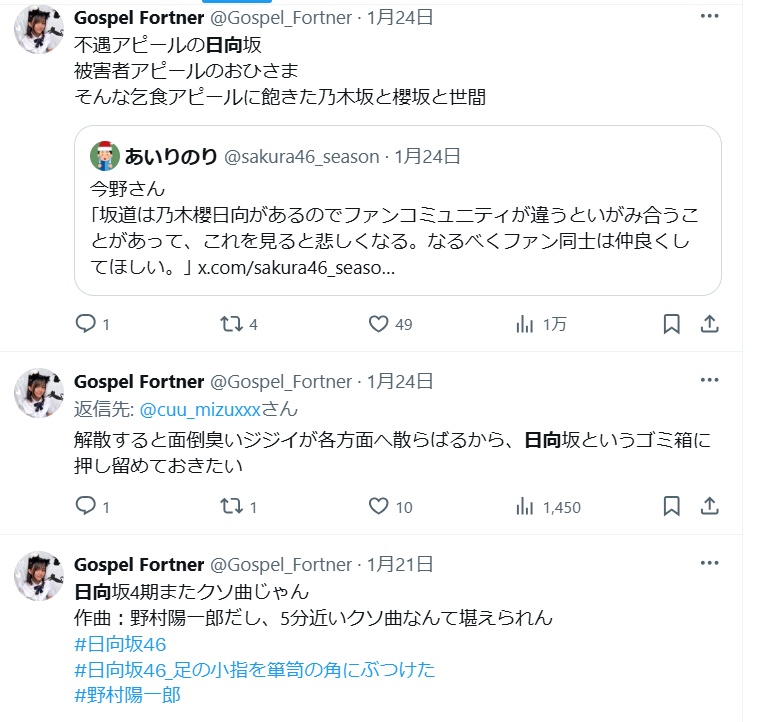
Task: Reply to the first tweet about 不遇アピール
Action: tap(85, 324)
